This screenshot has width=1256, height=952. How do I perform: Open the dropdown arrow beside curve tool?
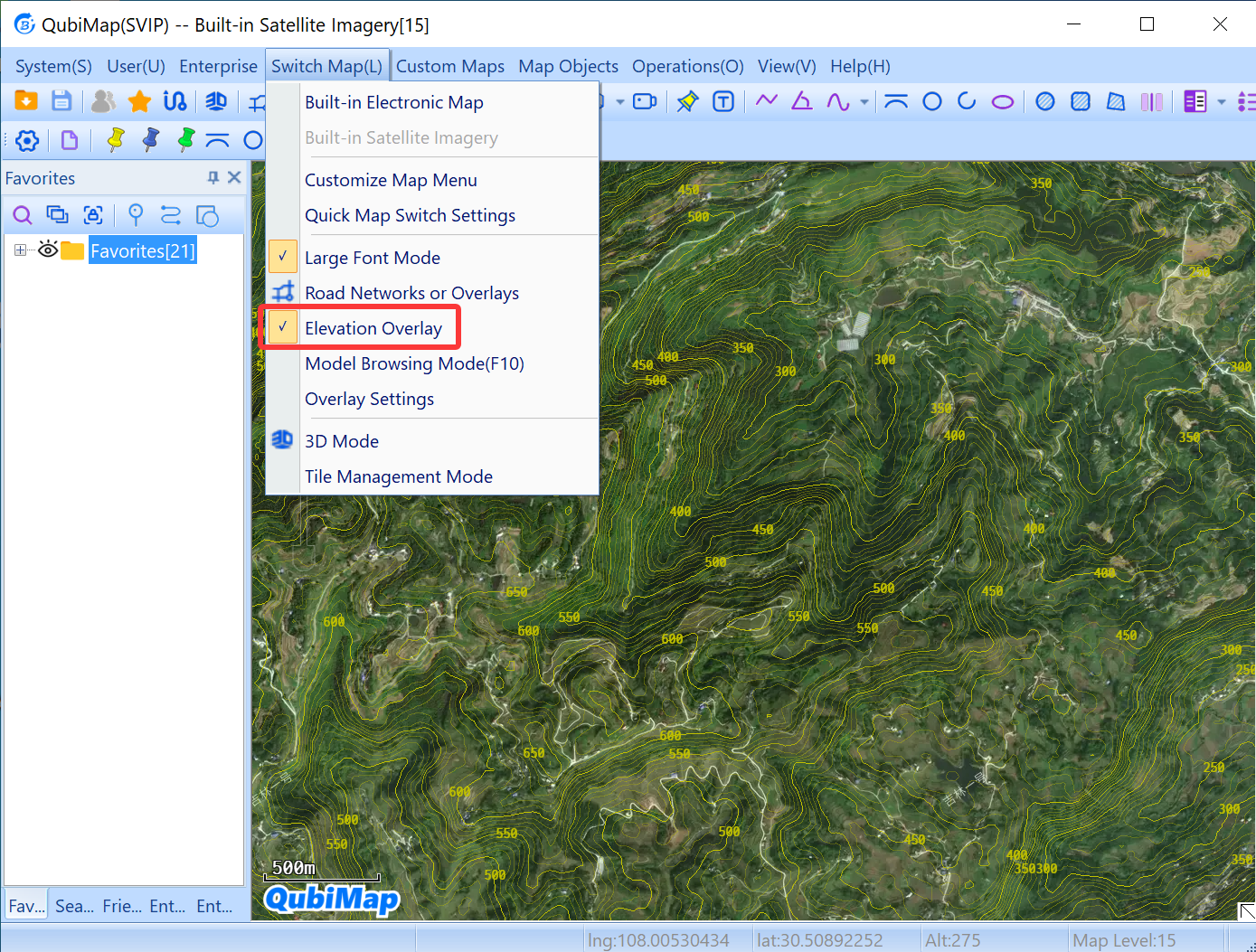tap(864, 101)
